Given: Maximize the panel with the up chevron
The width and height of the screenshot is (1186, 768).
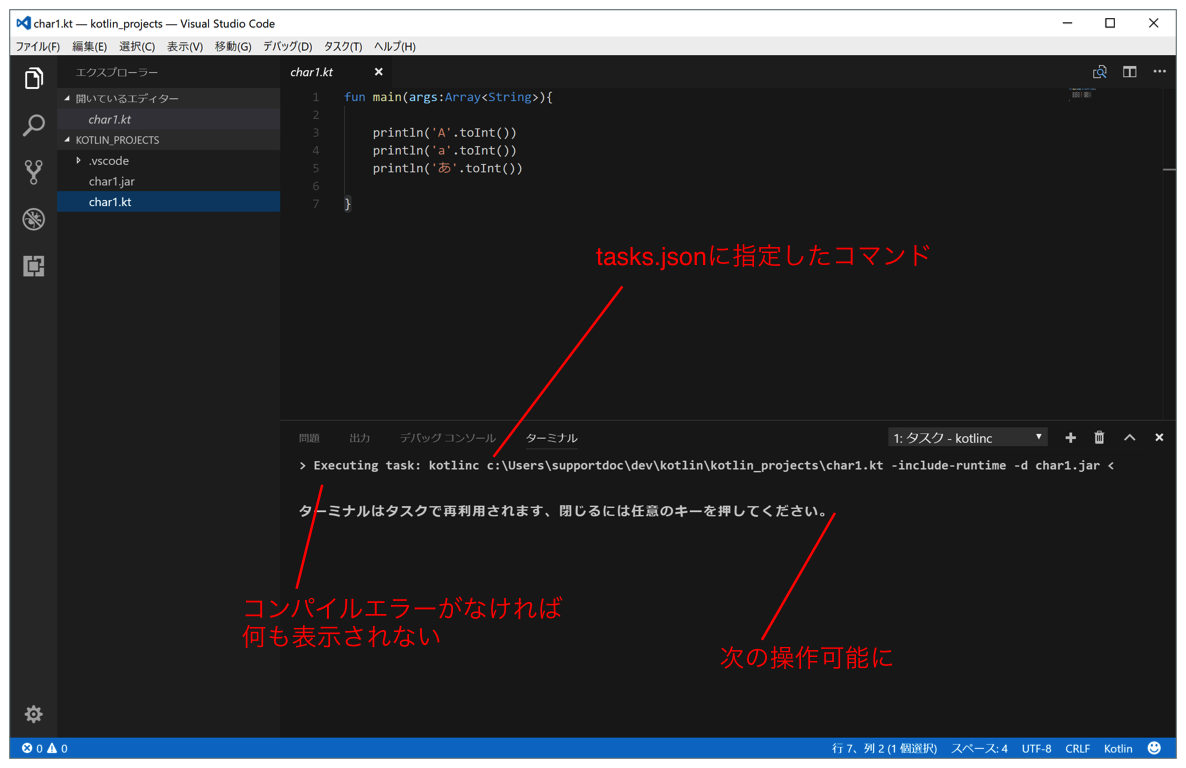Looking at the screenshot, I should point(1129,437).
